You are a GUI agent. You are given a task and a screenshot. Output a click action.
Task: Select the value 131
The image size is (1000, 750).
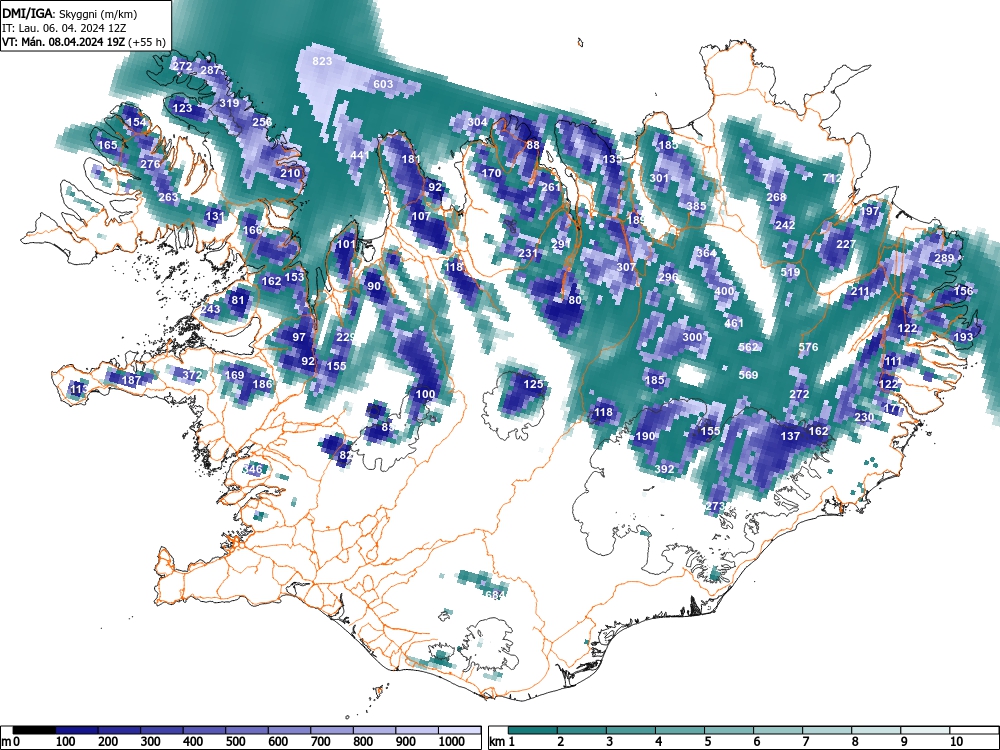(x=215, y=216)
